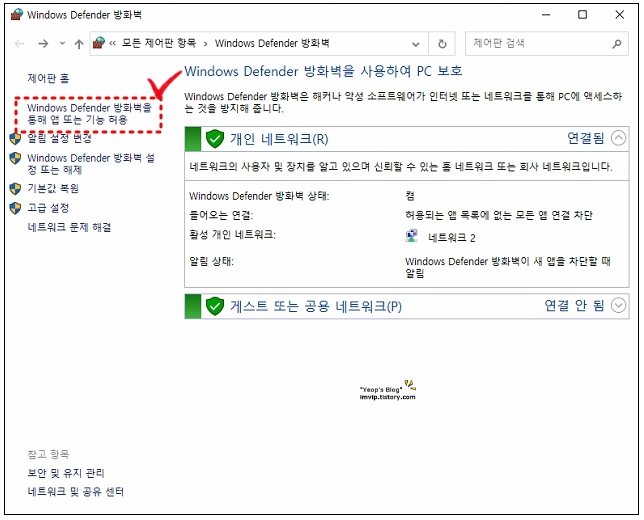644x520 pixels.
Task: Click the Forward navigation arrow
Action: (43, 44)
